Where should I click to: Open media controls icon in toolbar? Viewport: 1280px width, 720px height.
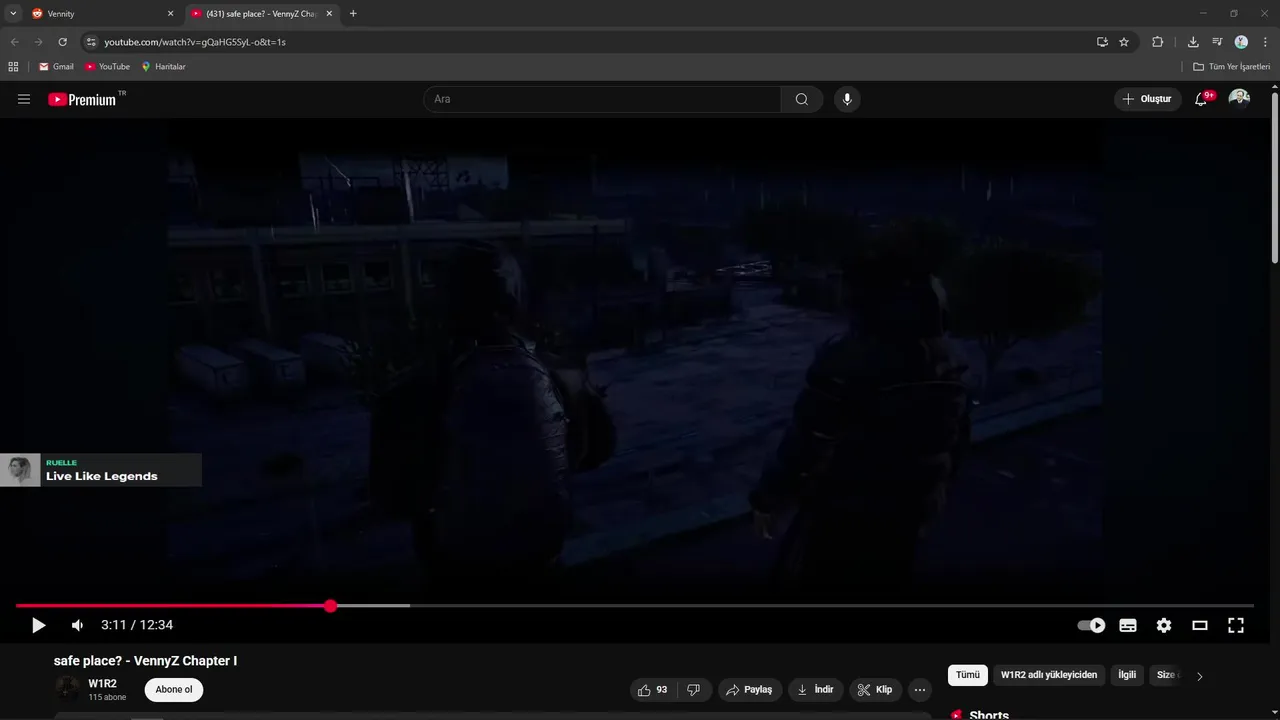(1217, 42)
